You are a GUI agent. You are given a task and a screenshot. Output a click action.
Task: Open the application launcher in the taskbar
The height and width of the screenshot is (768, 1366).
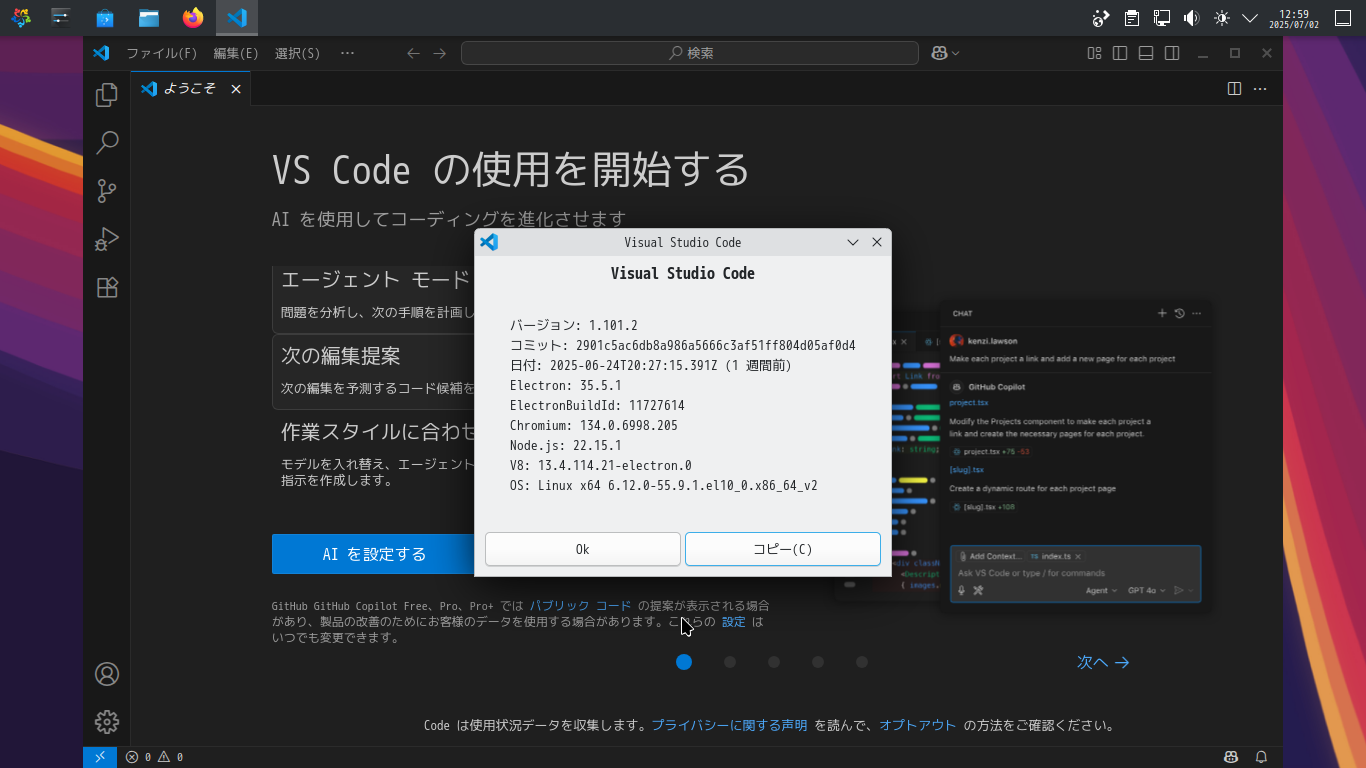tap(20, 18)
